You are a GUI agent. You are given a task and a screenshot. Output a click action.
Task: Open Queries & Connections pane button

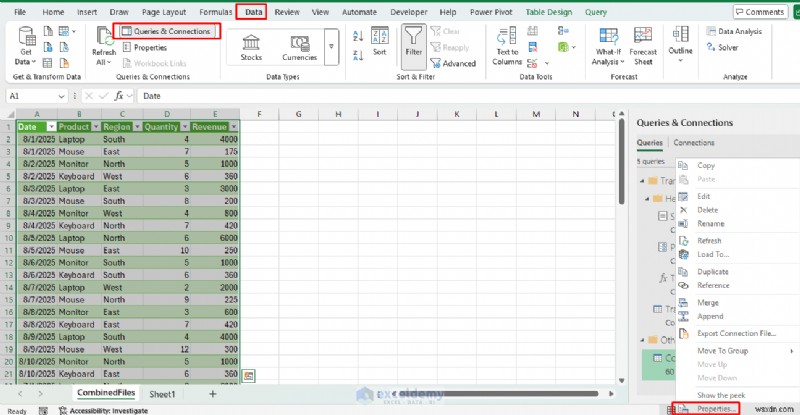(x=166, y=31)
